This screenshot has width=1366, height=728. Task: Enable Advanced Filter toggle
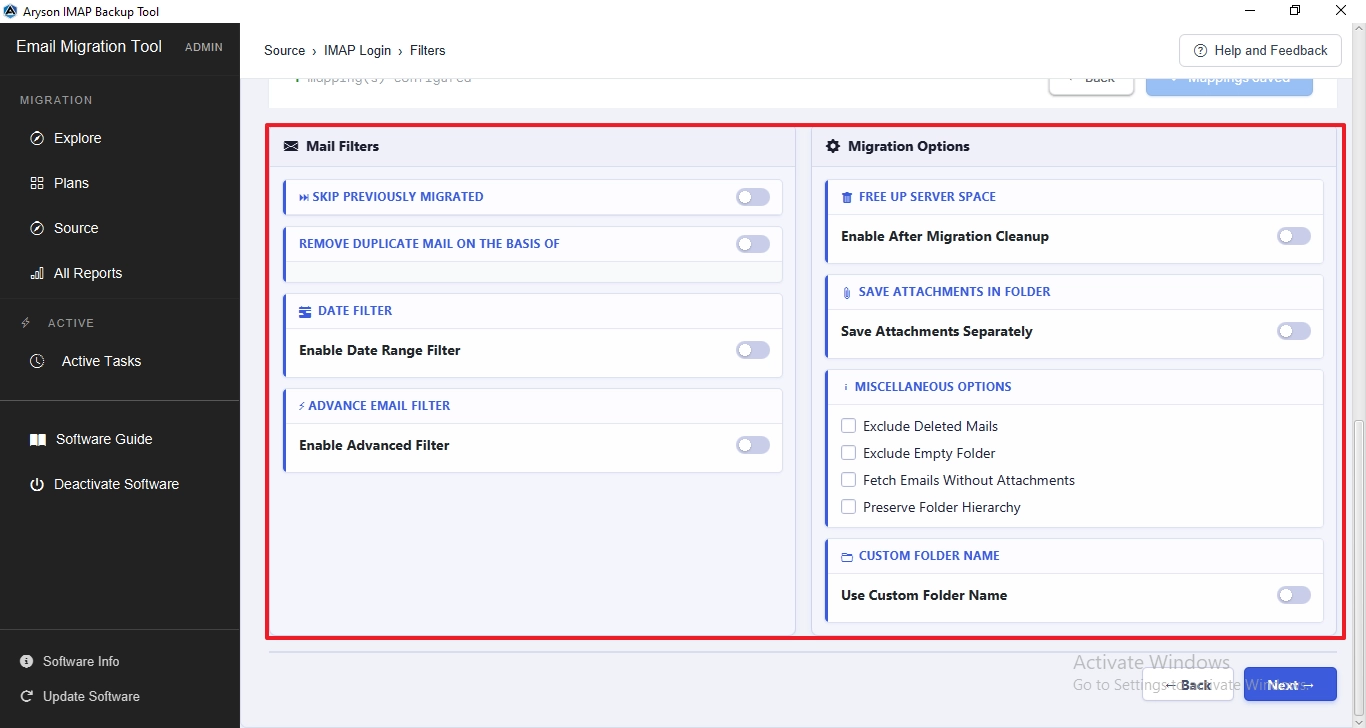point(753,445)
